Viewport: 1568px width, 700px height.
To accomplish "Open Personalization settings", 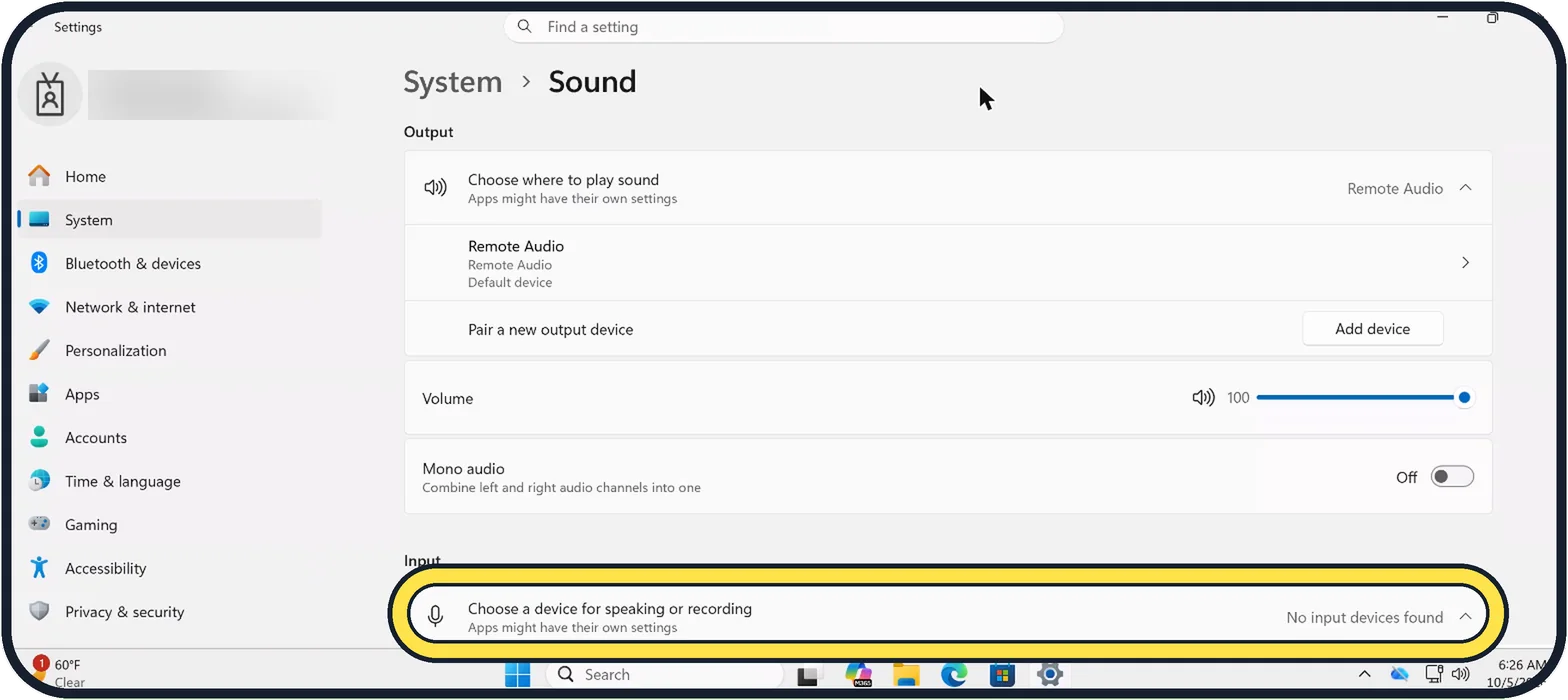I will (x=170, y=350).
